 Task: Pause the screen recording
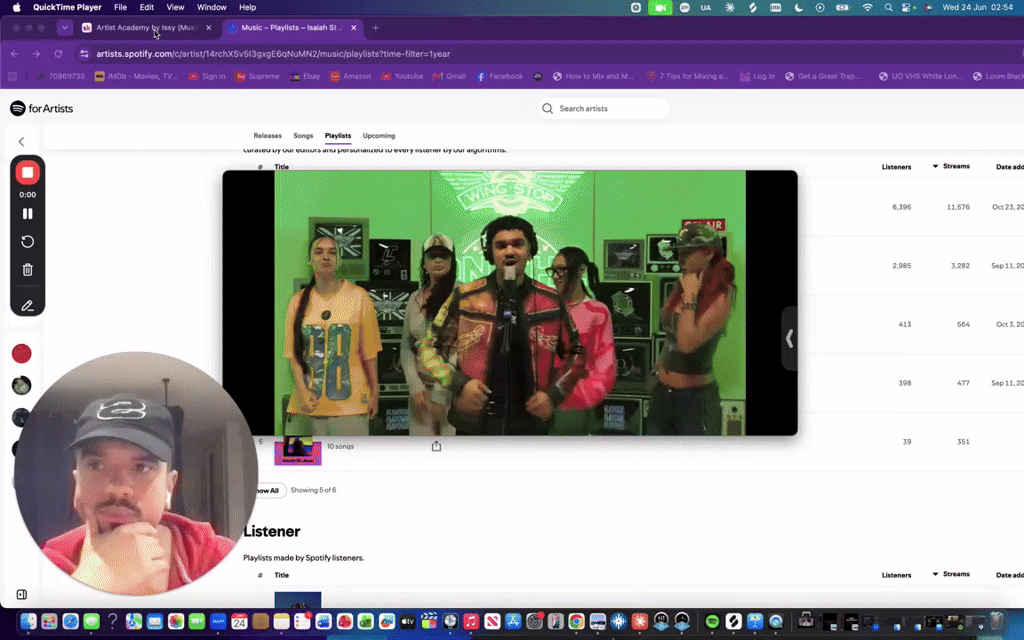click(x=27, y=214)
